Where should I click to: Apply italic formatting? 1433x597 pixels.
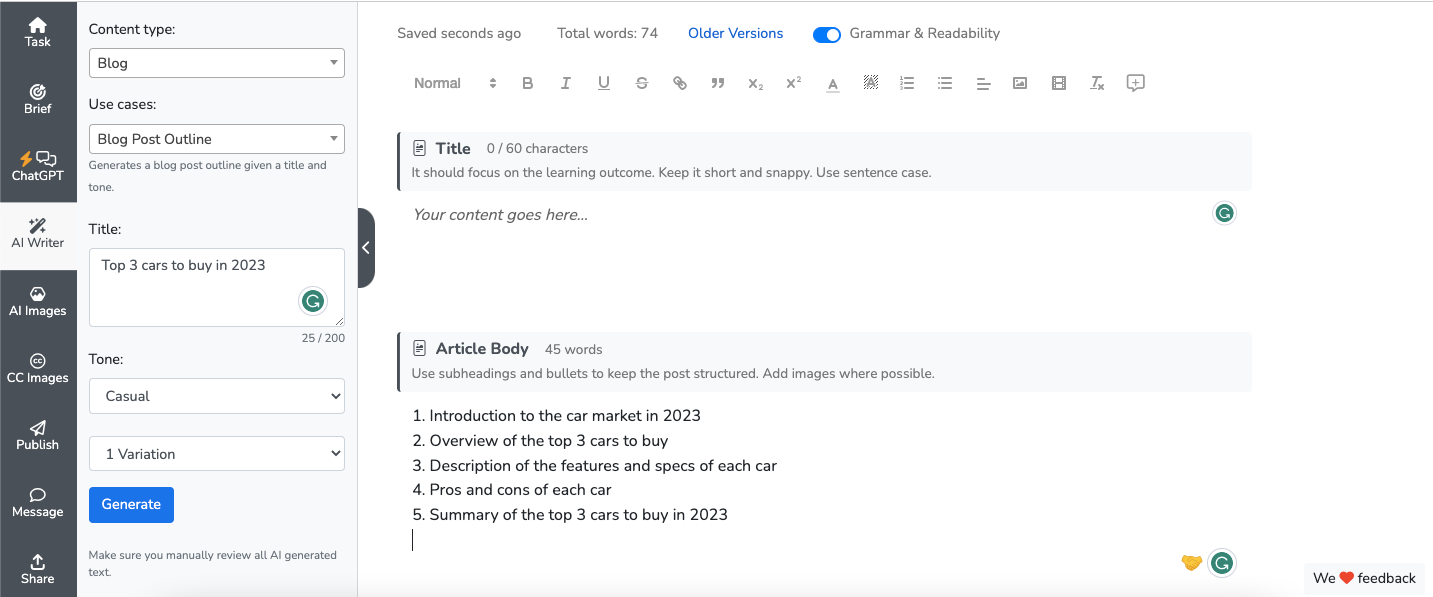point(566,84)
